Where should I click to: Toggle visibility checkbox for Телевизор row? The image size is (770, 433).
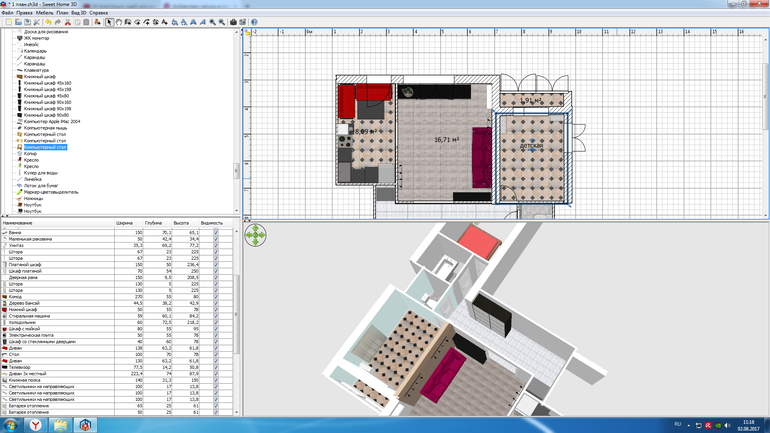(215, 367)
